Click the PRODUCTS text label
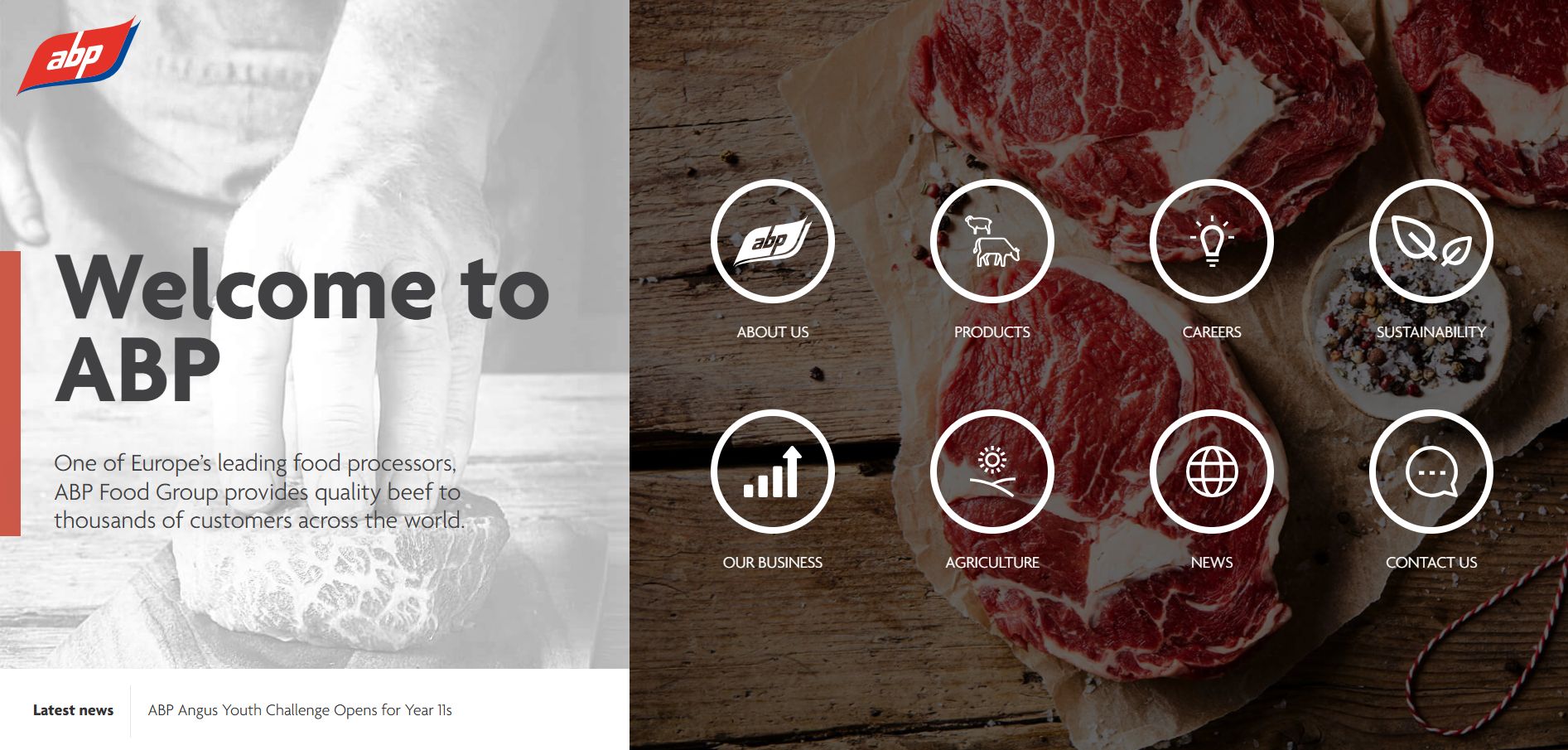 tap(991, 332)
